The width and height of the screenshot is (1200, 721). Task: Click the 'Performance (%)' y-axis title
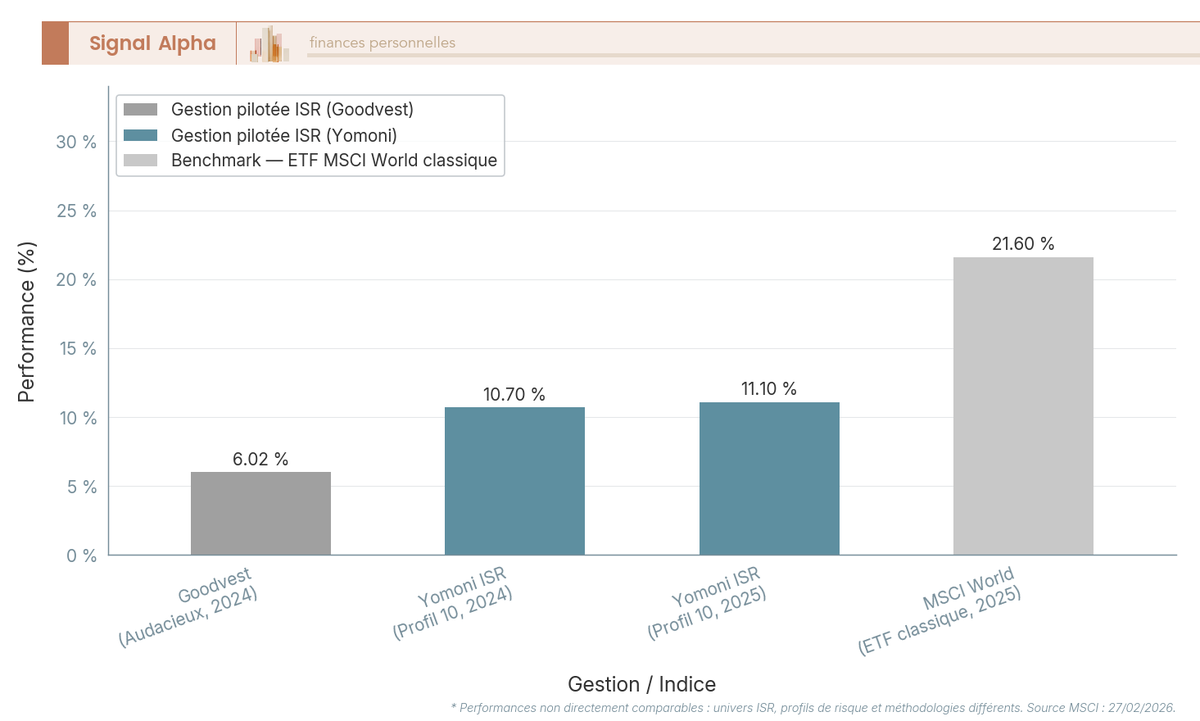[x=27, y=322]
